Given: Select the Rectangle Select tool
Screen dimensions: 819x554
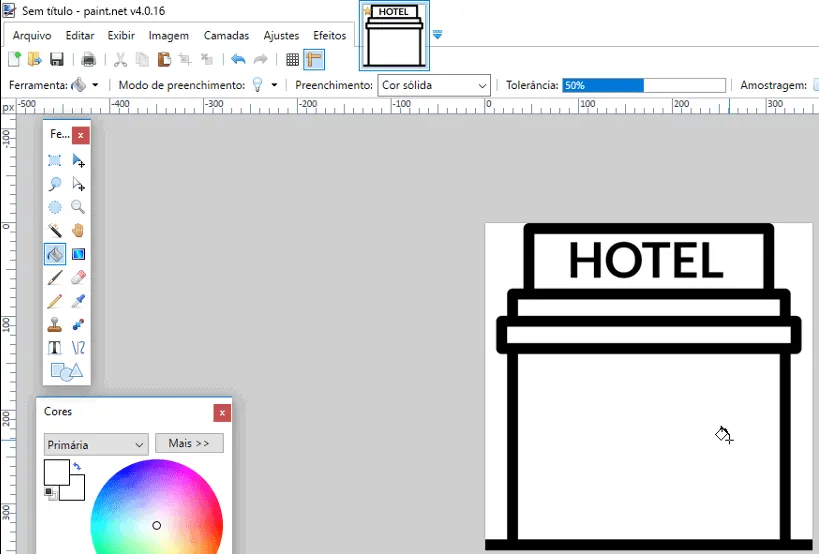Looking at the screenshot, I should pyautogui.click(x=55, y=160).
